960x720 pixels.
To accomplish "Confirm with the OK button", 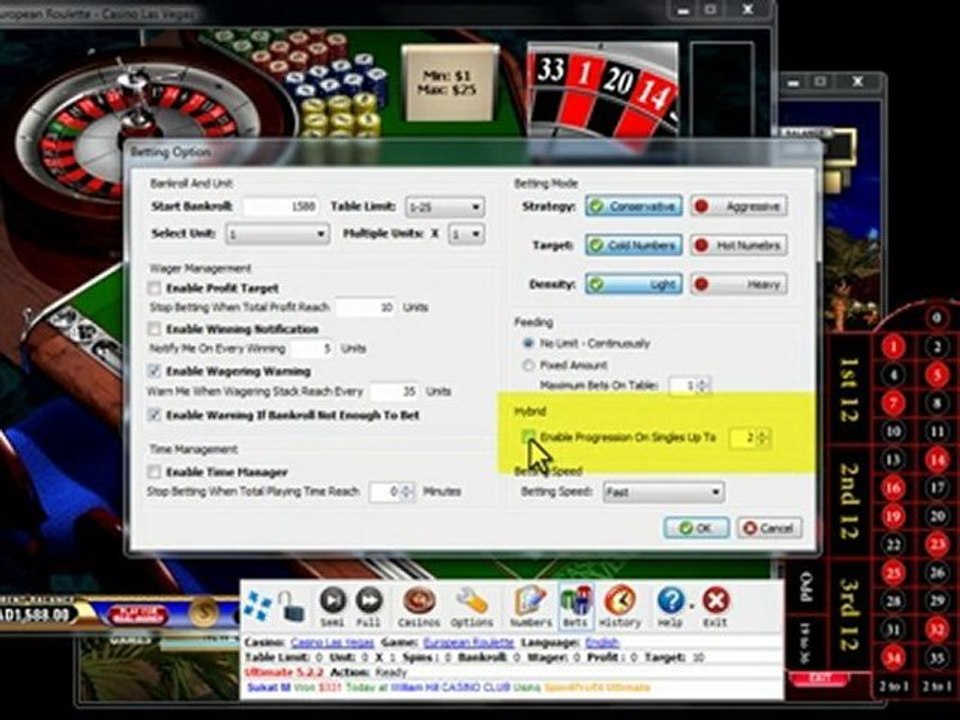I will 696,528.
